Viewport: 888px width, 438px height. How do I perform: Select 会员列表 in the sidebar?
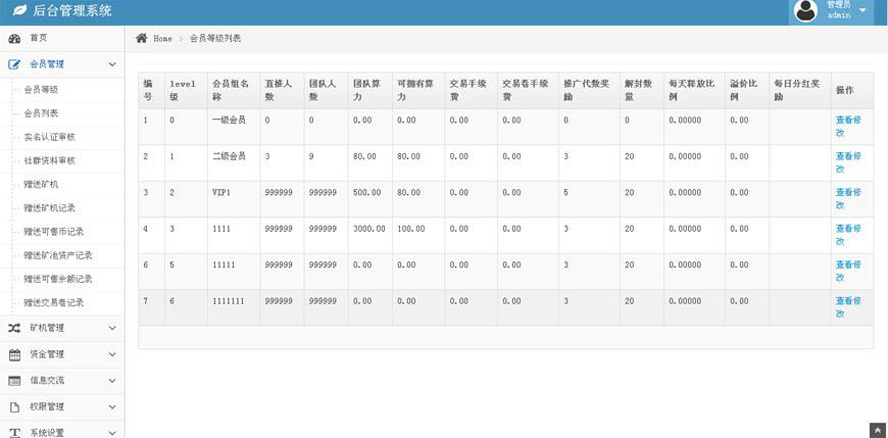[x=41, y=113]
